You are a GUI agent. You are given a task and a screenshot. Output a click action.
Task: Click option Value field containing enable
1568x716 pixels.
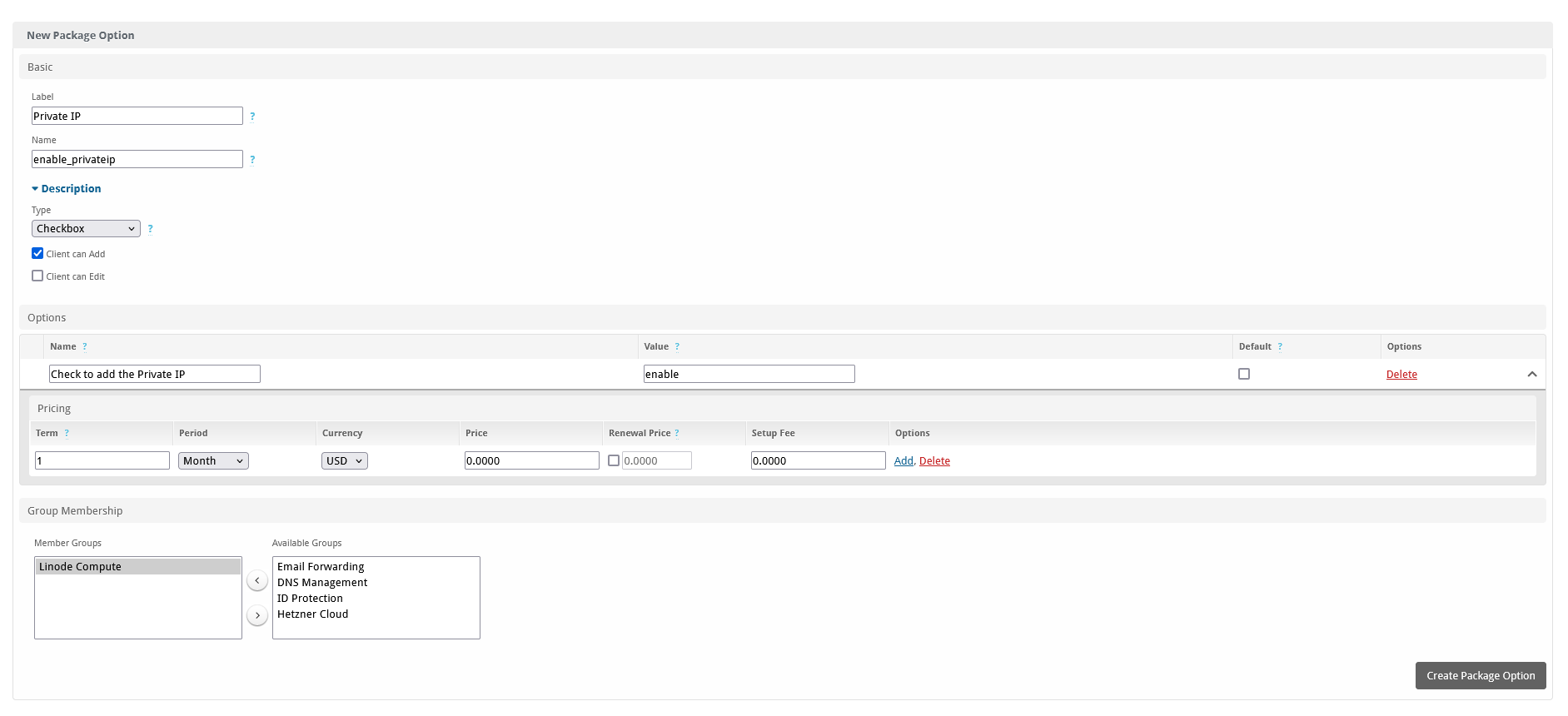click(x=749, y=374)
